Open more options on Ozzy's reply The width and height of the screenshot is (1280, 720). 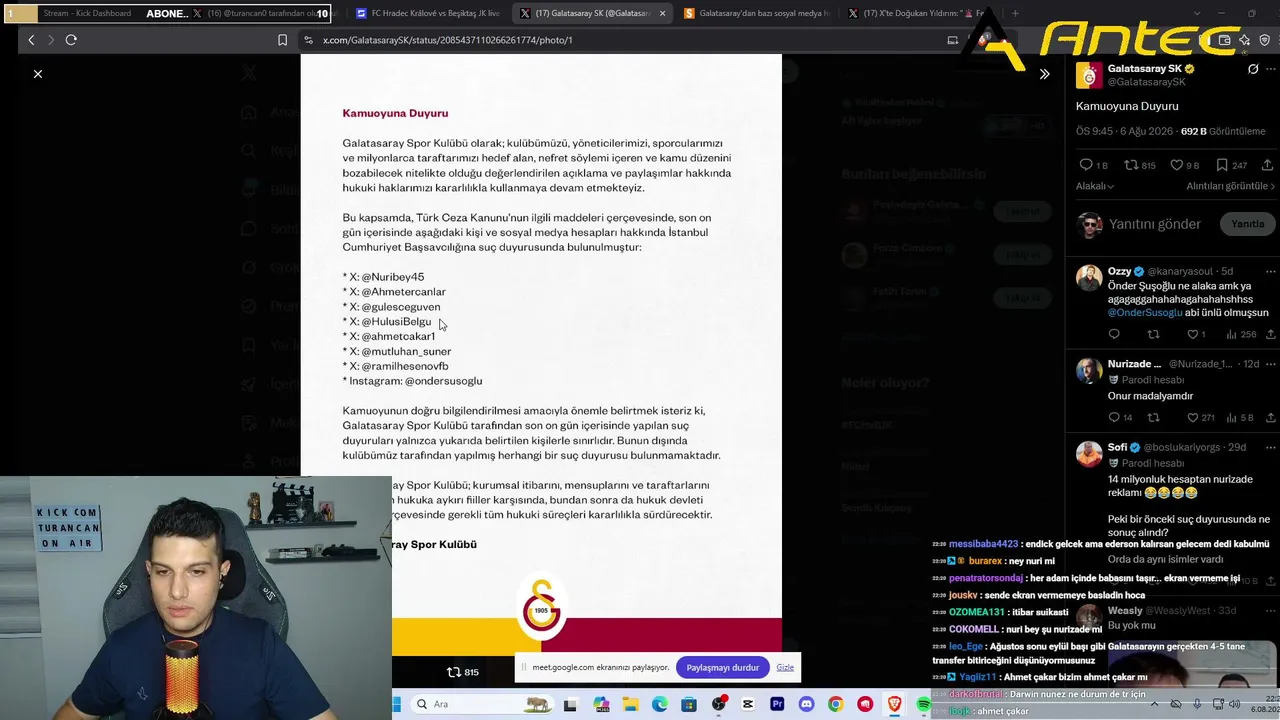tap(1271, 271)
